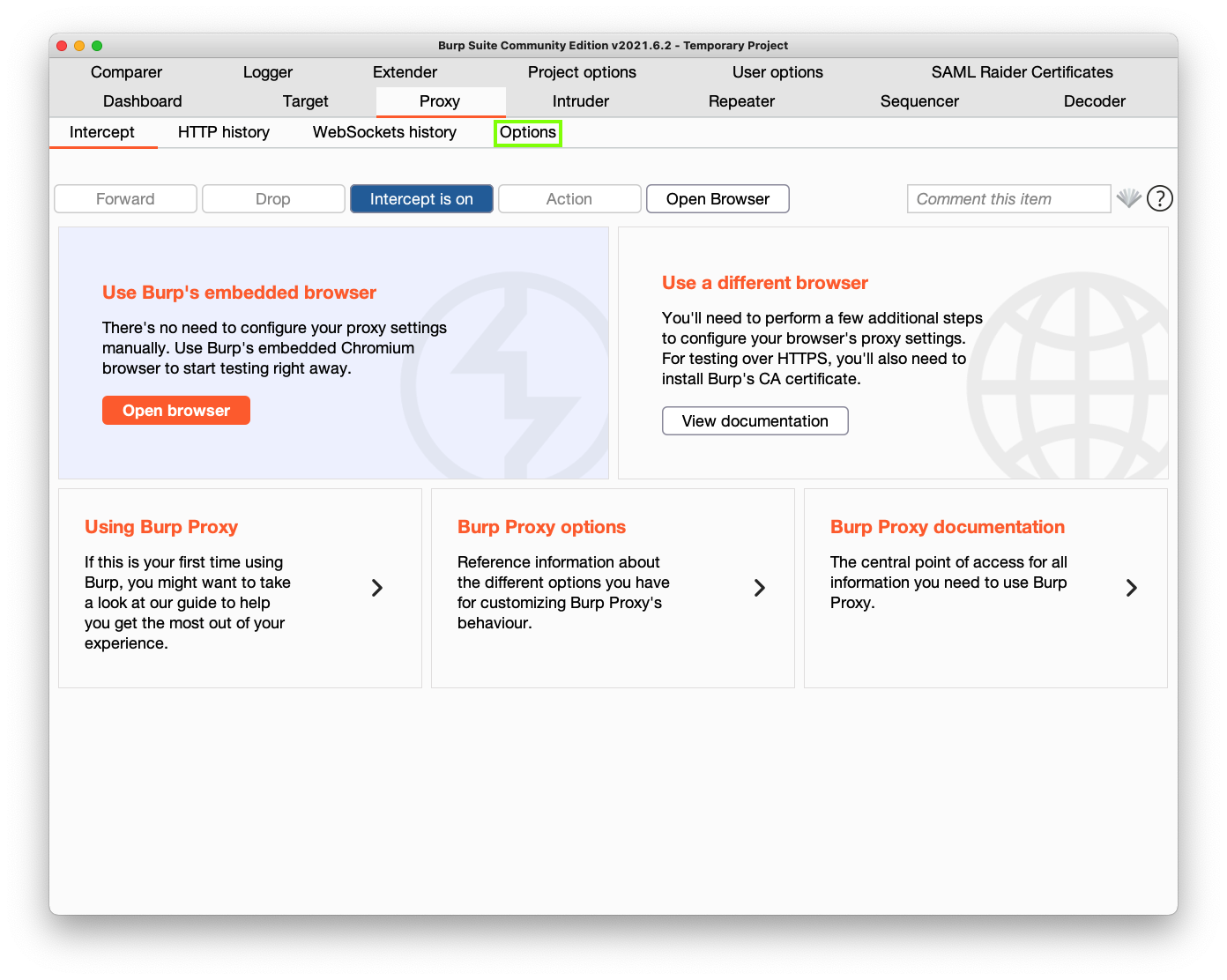The height and width of the screenshot is (980, 1227).
Task: Open the Burp Proxy options heading link
Action: (x=541, y=527)
